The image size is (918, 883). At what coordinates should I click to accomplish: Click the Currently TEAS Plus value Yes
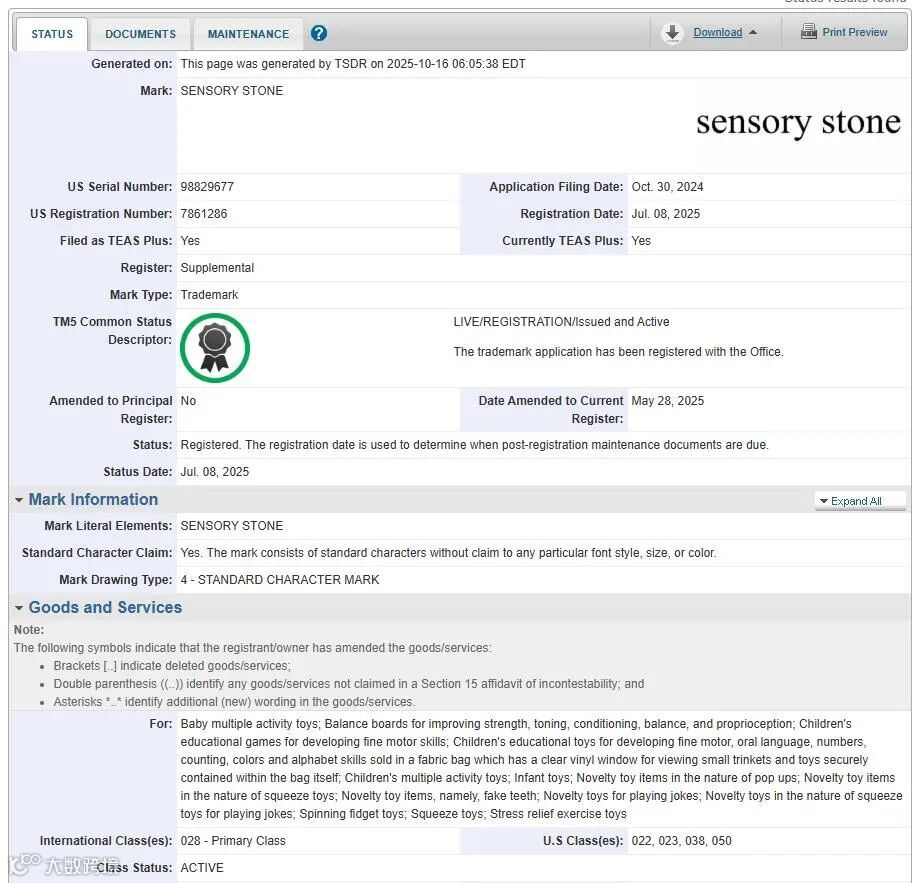[x=641, y=241]
